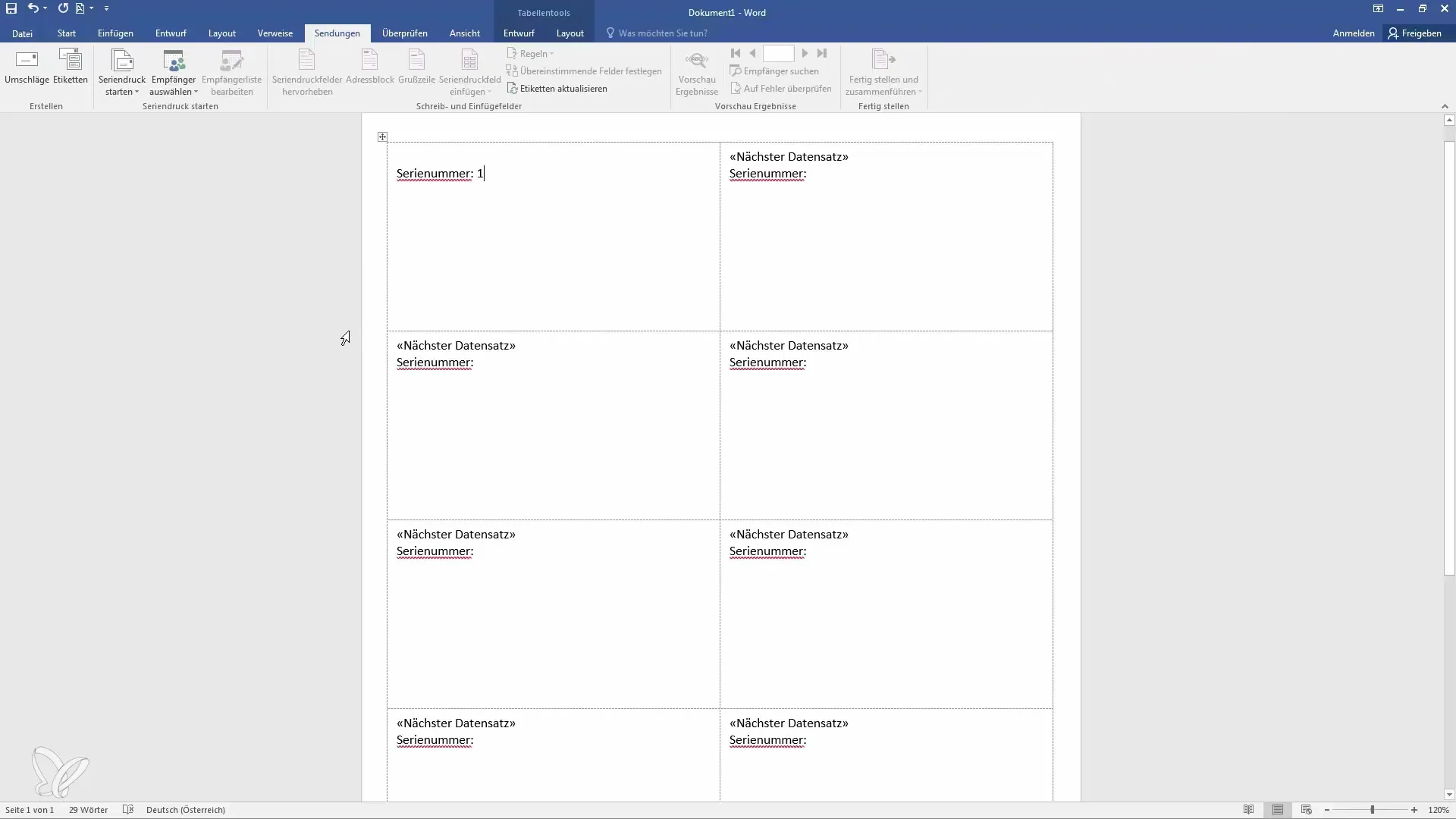Click 'Seite 1 von 1' in status bar

pos(30,810)
